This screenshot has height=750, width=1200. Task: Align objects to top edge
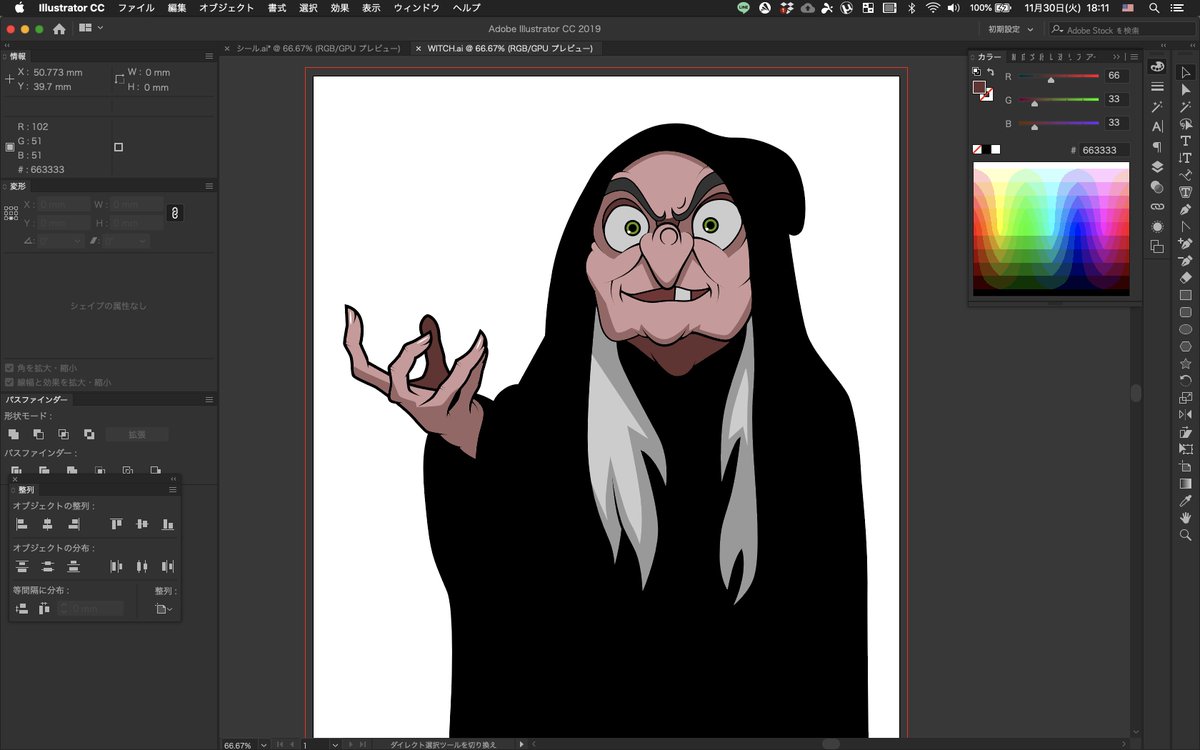(x=116, y=524)
